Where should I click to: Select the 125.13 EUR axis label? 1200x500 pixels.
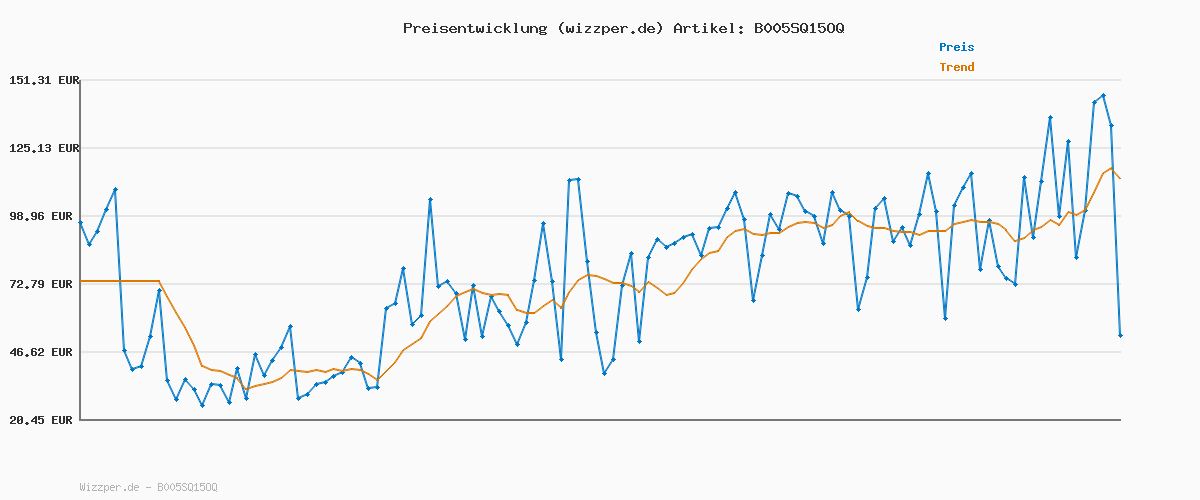(x=44, y=148)
